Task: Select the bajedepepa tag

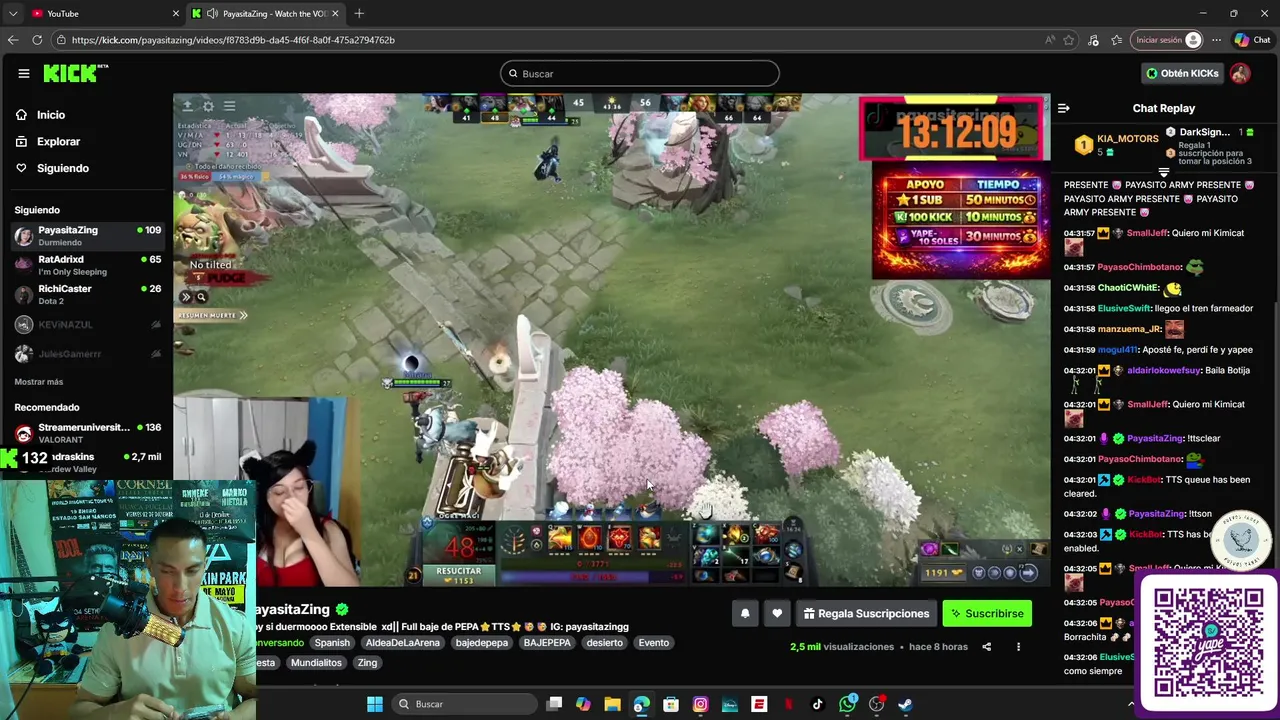Action: tap(482, 643)
